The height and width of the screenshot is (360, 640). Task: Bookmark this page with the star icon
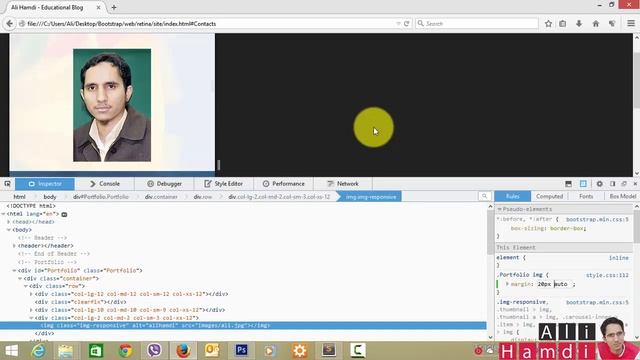click(548, 24)
